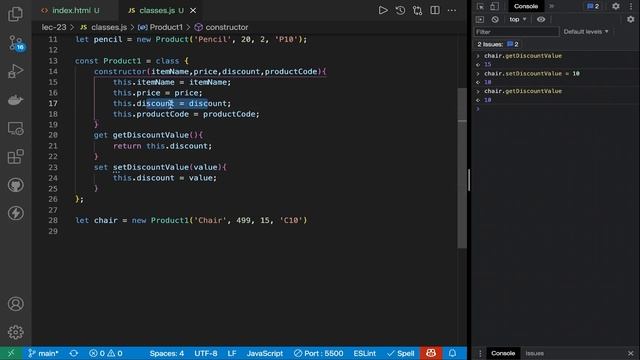The width and height of the screenshot is (640, 360).
Task: Change indentation via Spaces: 4
Action: [x=167, y=353]
